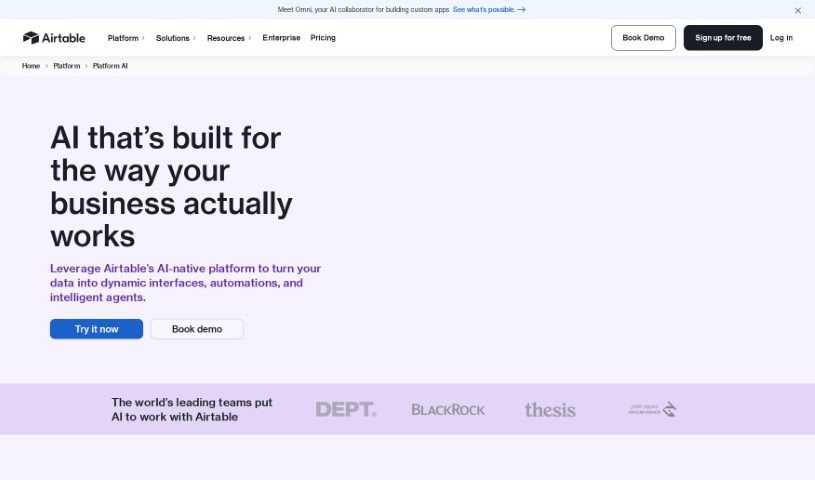Open the Pricing page from the nav
This screenshot has width=815, height=480.
[x=323, y=38]
